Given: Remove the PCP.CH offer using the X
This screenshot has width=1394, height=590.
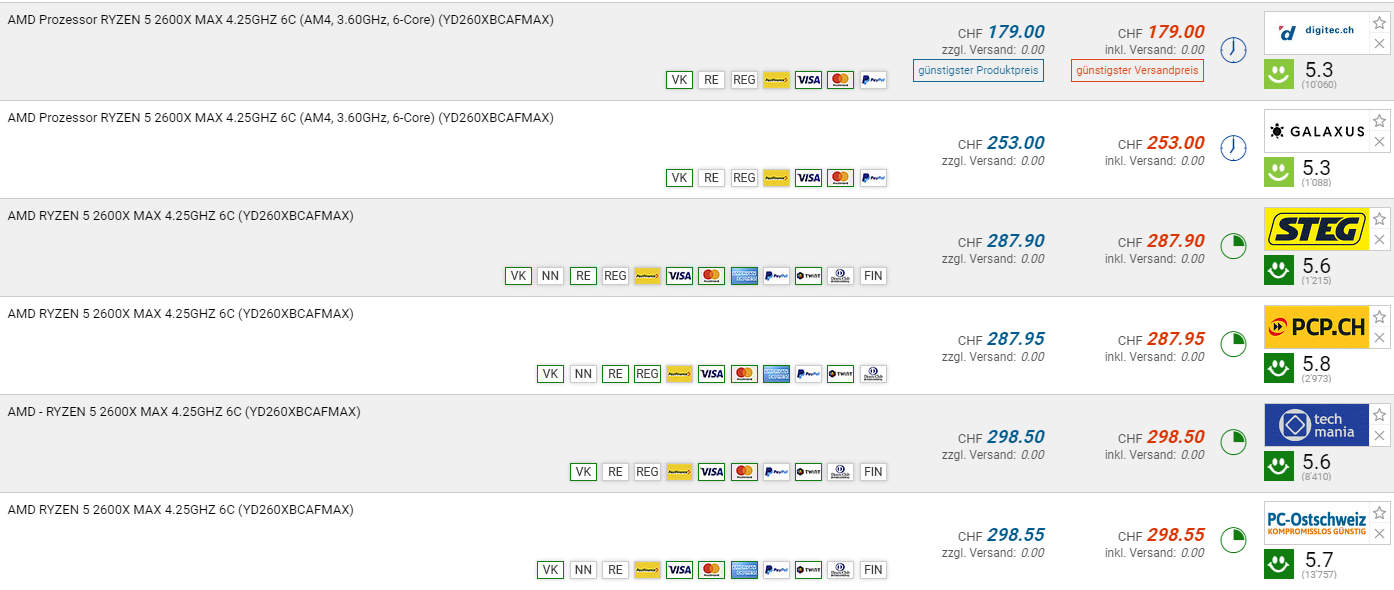Looking at the screenshot, I should 1380,338.
